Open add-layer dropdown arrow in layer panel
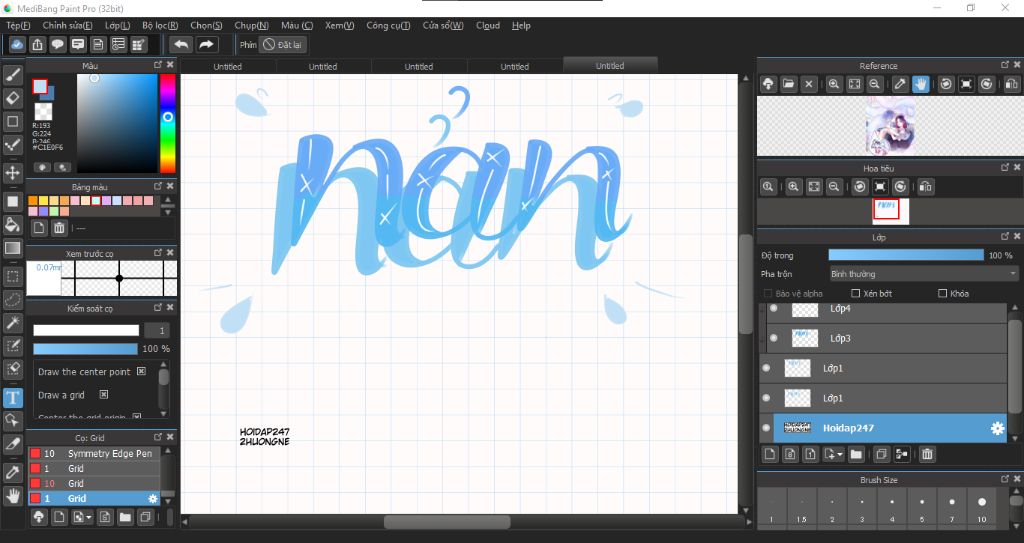The height and width of the screenshot is (543, 1024). pos(840,454)
